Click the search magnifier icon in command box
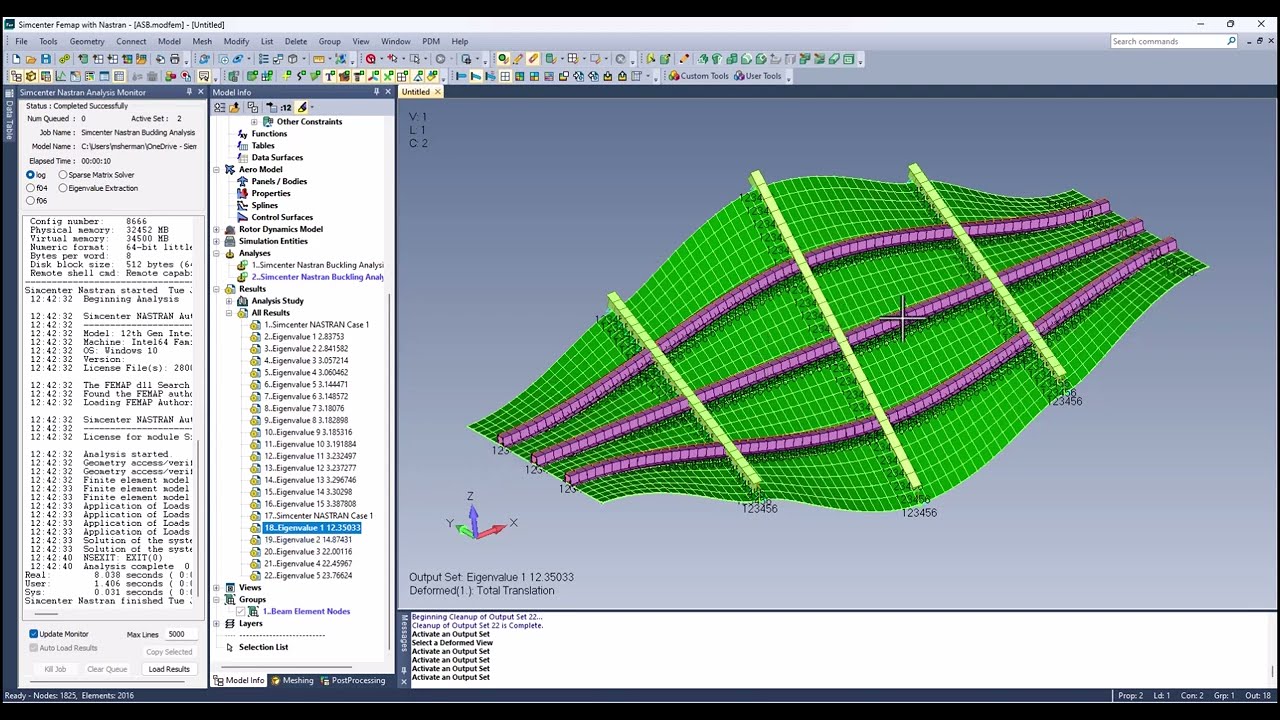 click(x=1231, y=41)
